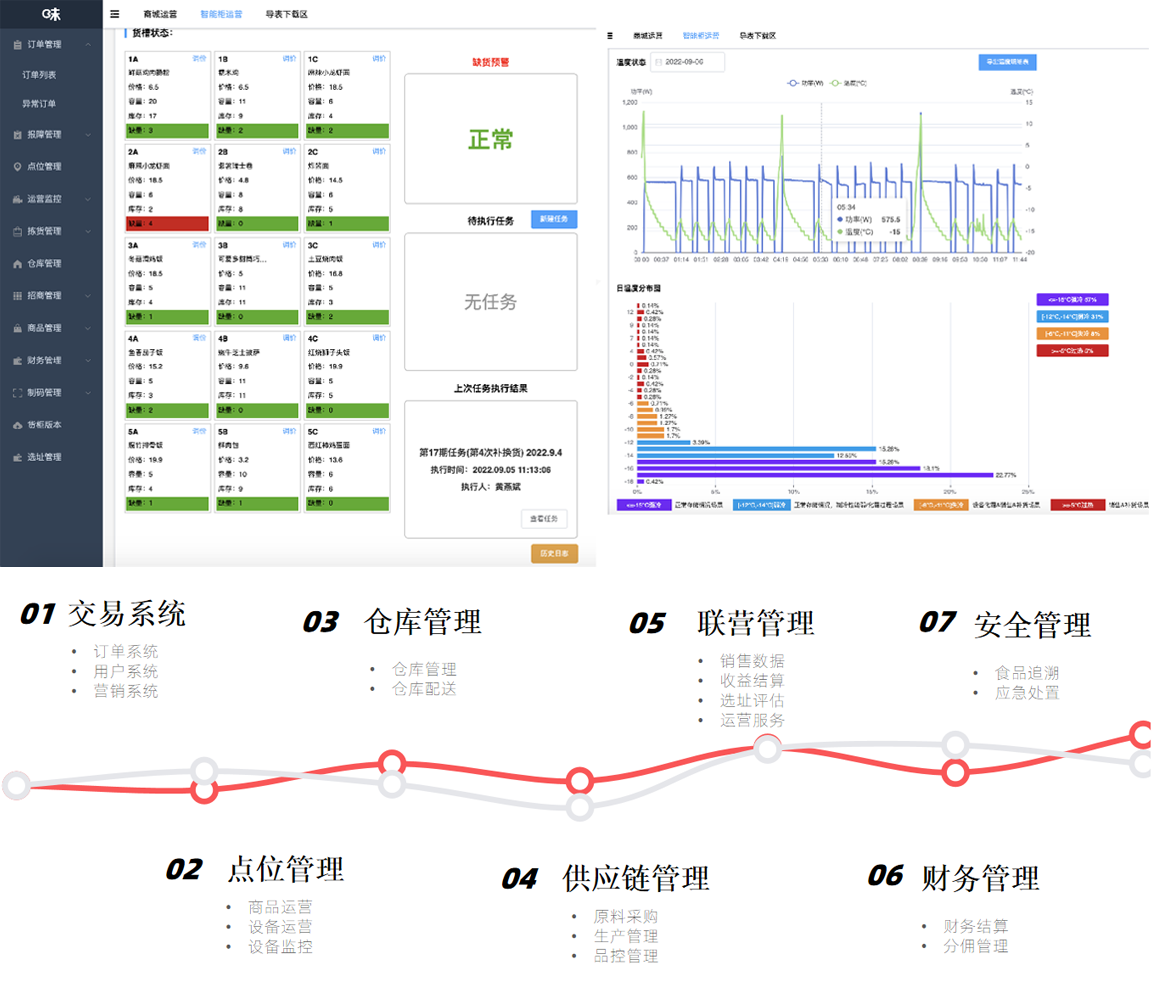The height and width of the screenshot is (1007, 1160).
Task: Open the 2022-09-06 date picker field
Action: tap(687, 62)
